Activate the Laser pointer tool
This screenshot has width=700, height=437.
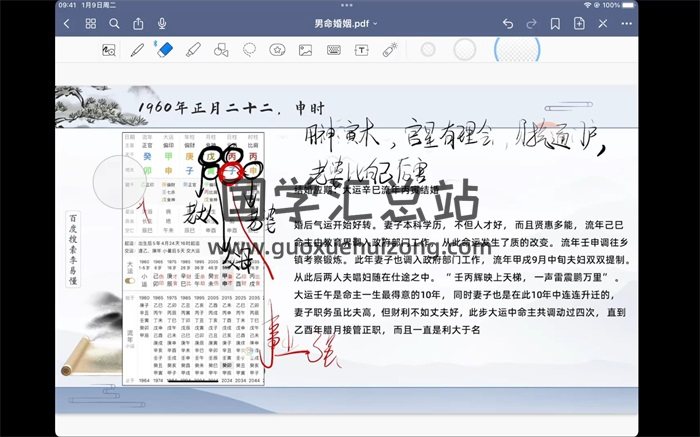390,49
